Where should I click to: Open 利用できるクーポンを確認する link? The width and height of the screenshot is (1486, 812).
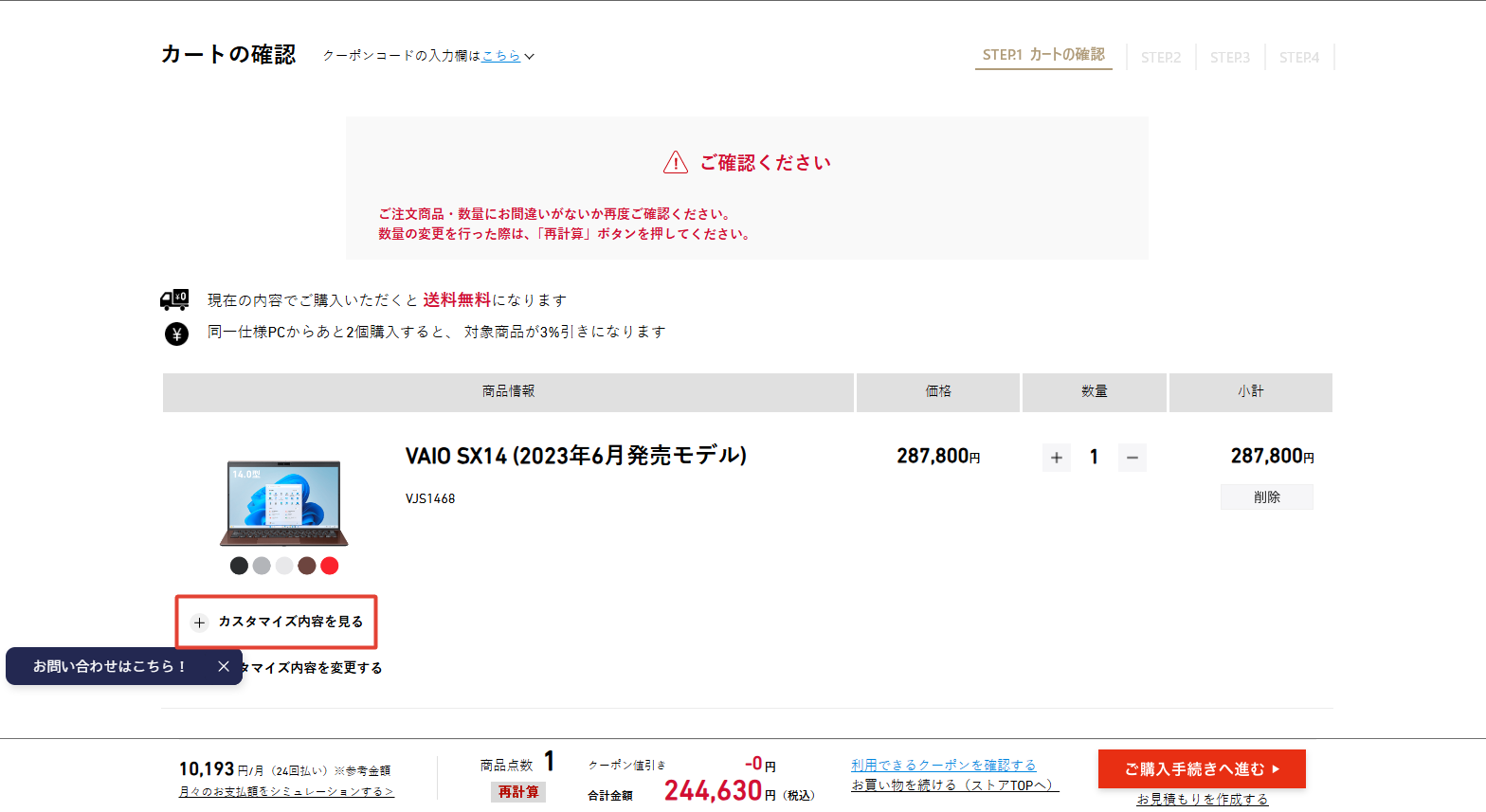[x=943, y=765]
